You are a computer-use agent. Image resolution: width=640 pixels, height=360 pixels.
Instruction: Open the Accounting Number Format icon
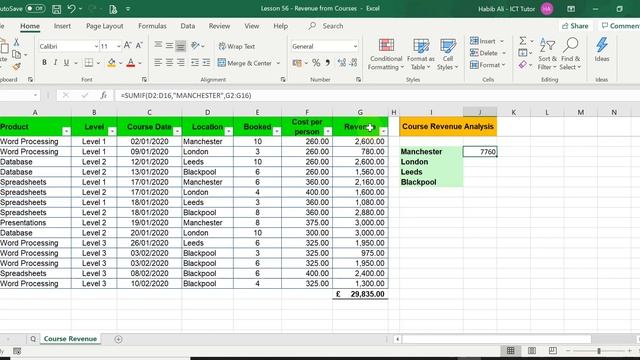click(297, 63)
